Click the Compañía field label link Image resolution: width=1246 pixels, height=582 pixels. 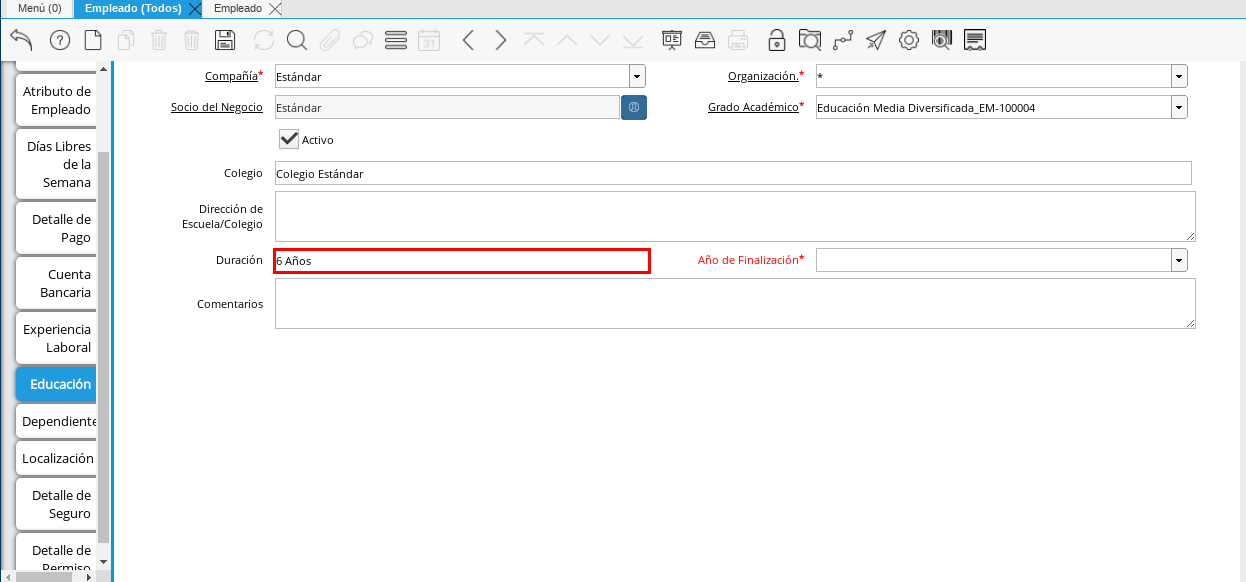(x=231, y=76)
